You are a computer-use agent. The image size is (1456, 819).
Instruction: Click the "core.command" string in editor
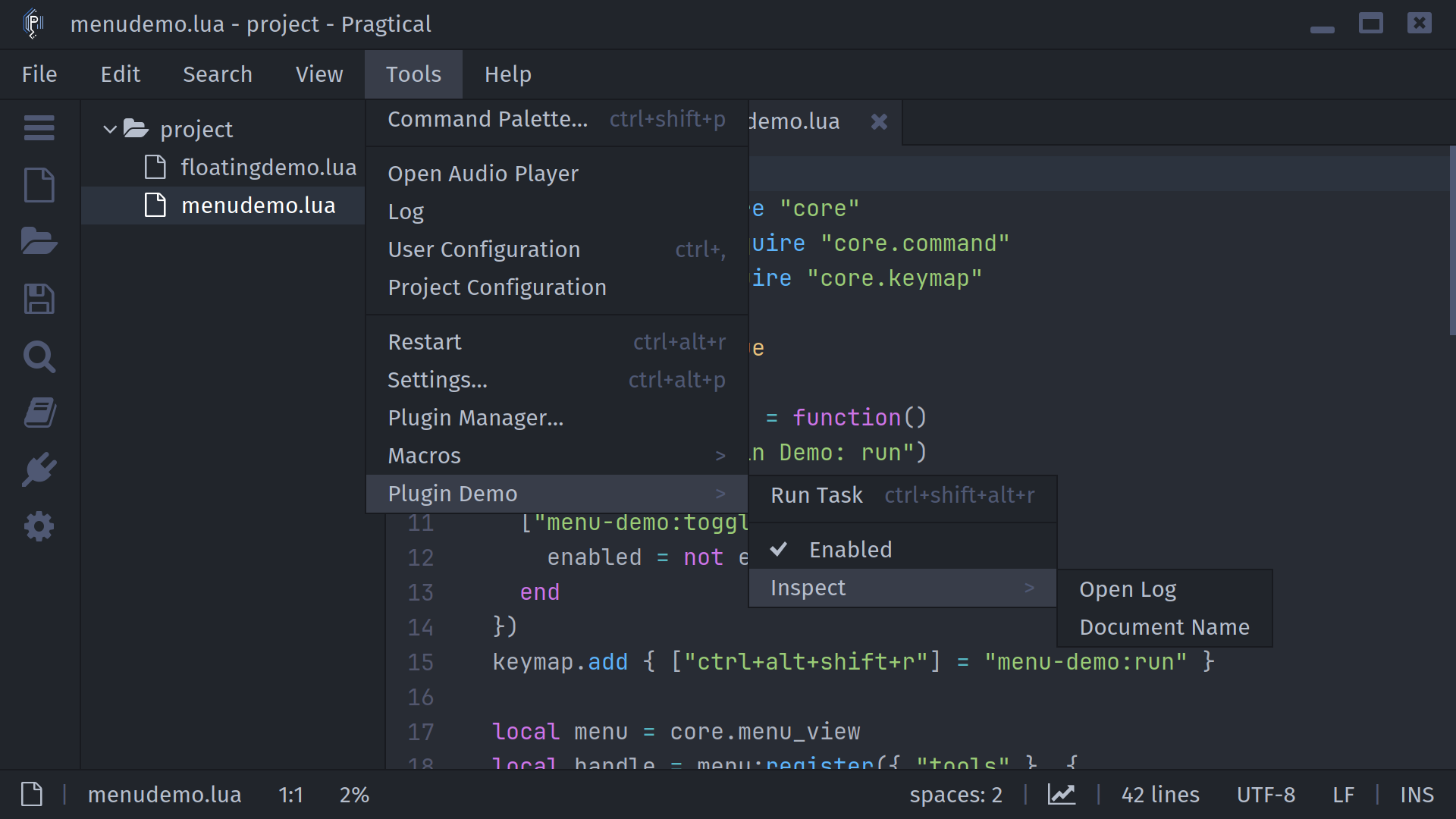tap(915, 243)
